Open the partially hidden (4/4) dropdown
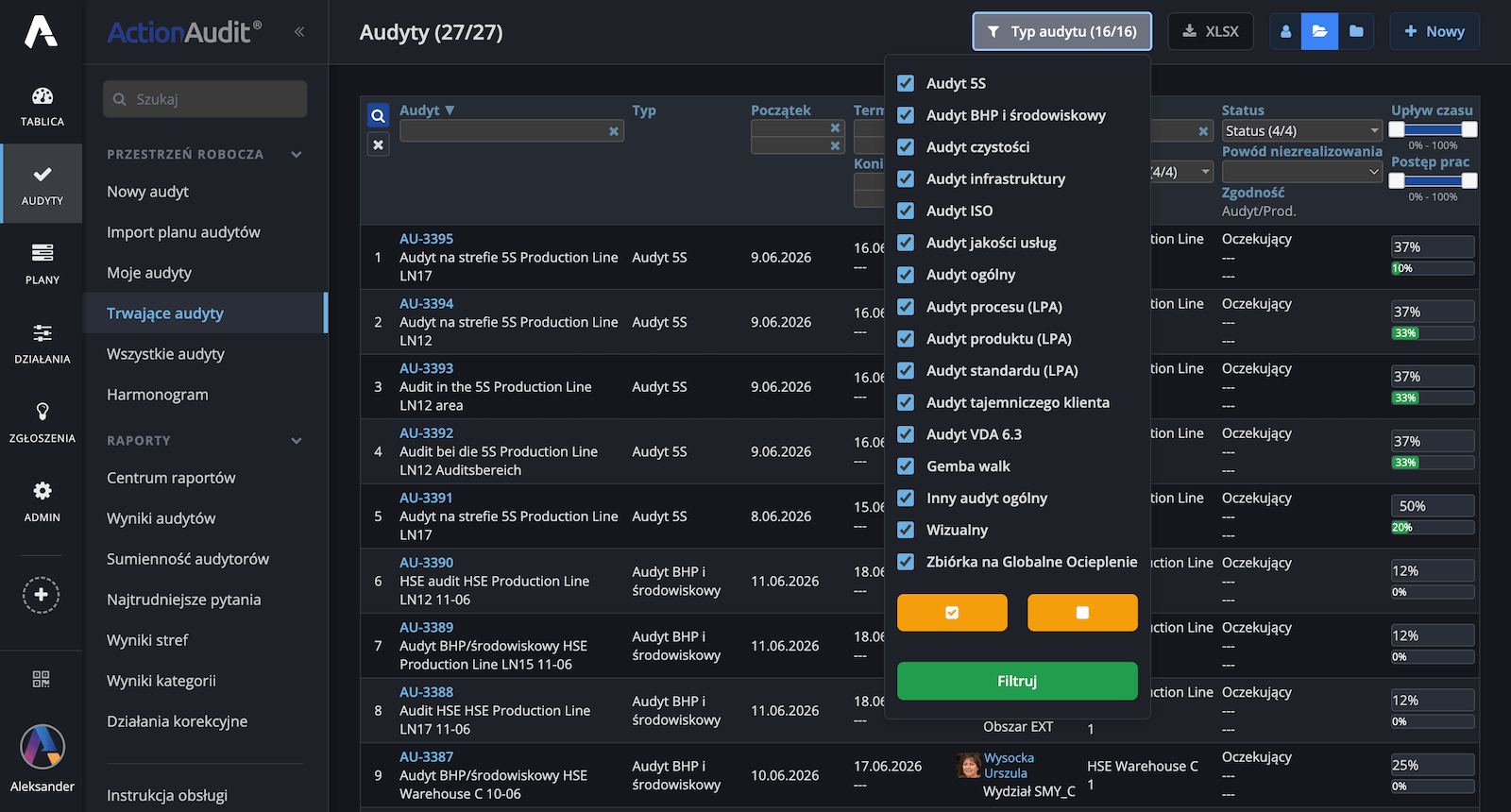 [x=1180, y=172]
